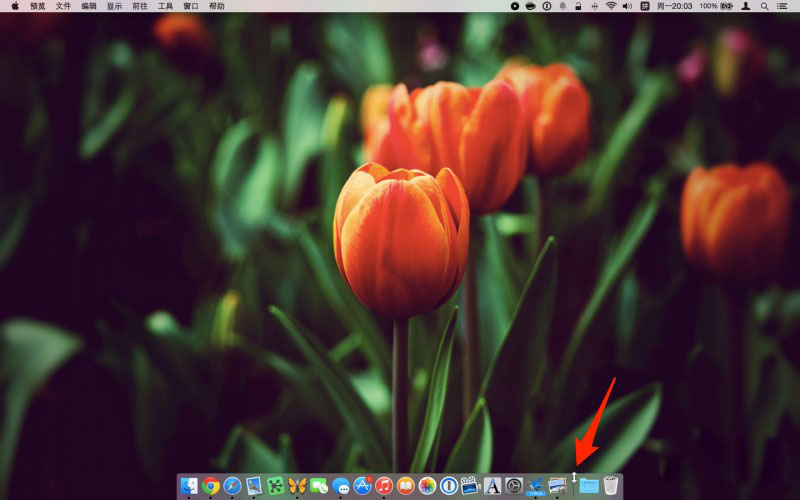Open Spotlight search magnifier
Image resolution: width=800 pixels, height=500 pixels.
(x=764, y=6)
